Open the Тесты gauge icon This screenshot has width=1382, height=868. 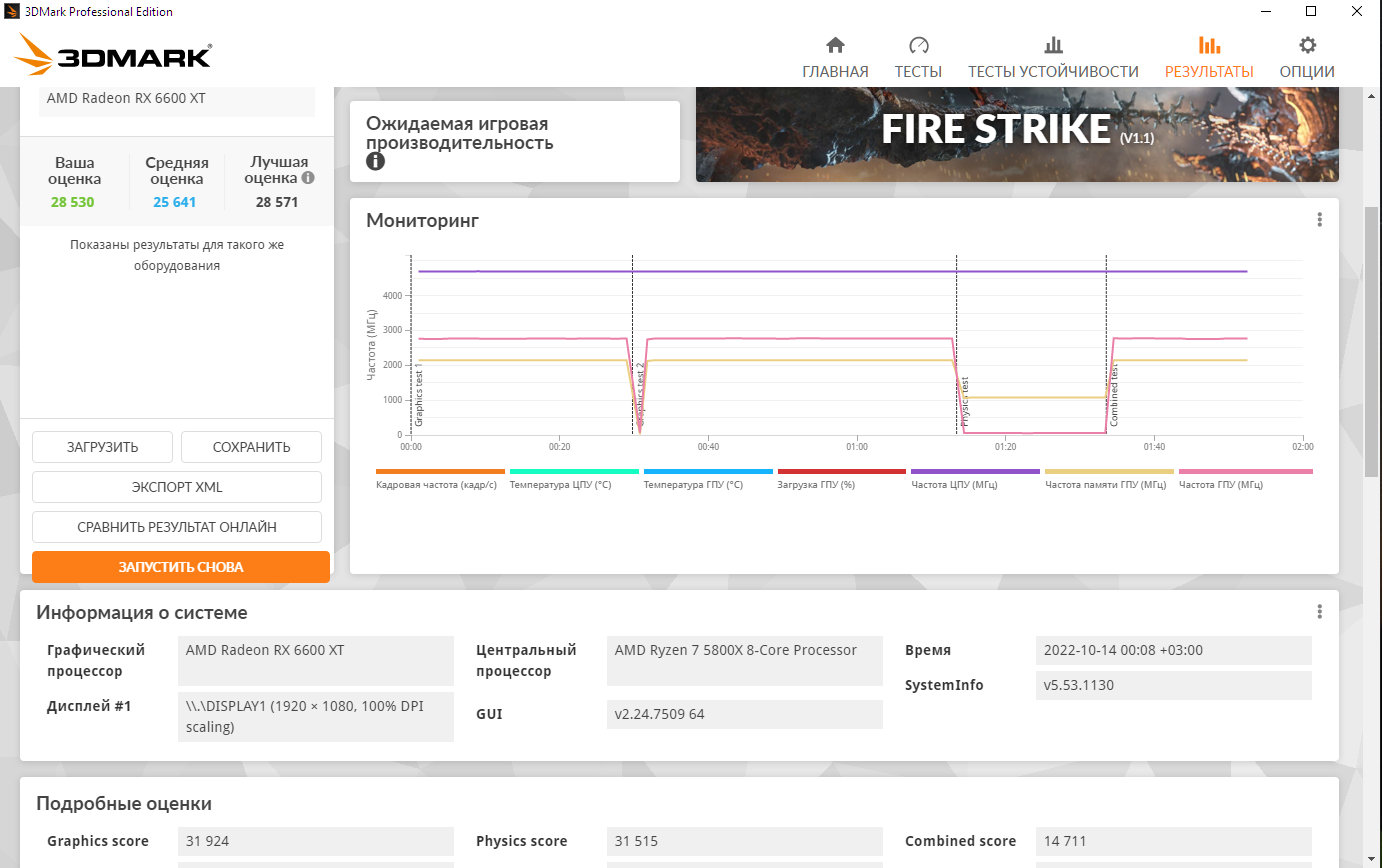(x=919, y=45)
